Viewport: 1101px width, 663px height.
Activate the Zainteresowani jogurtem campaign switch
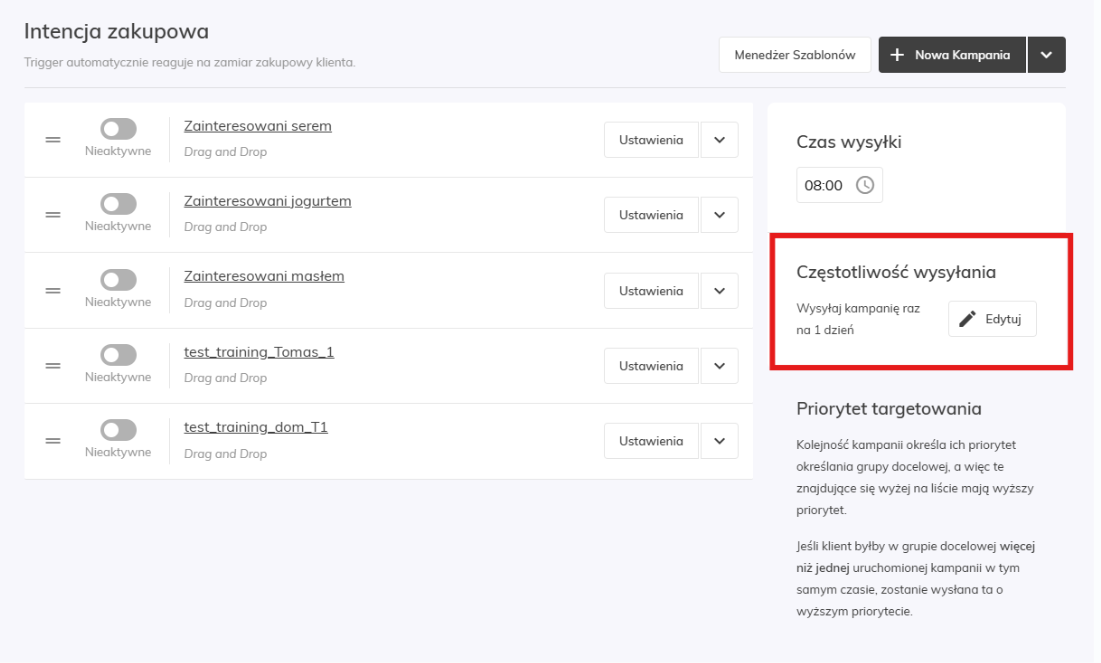118,204
